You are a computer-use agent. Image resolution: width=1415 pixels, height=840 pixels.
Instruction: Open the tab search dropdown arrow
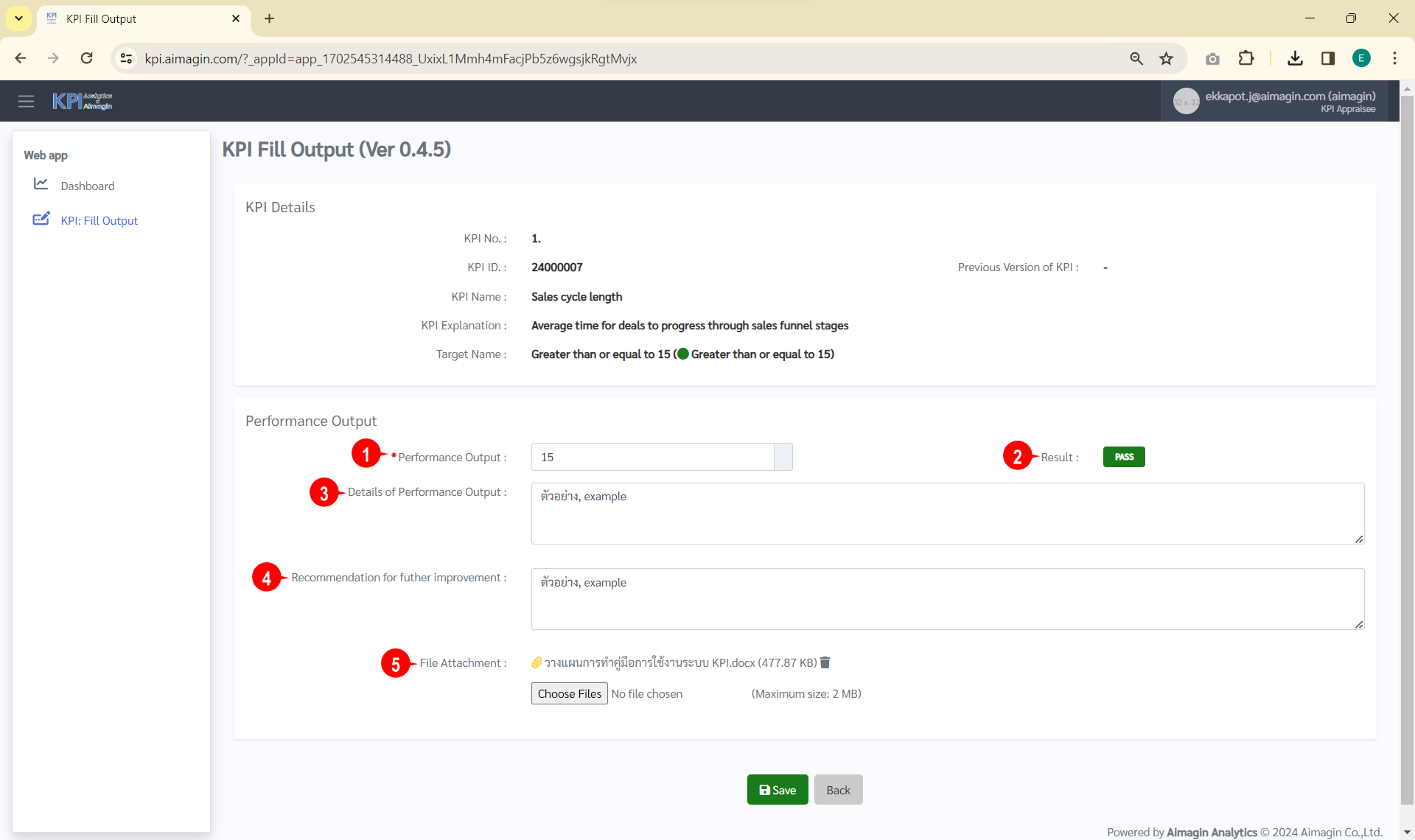(18, 18)
